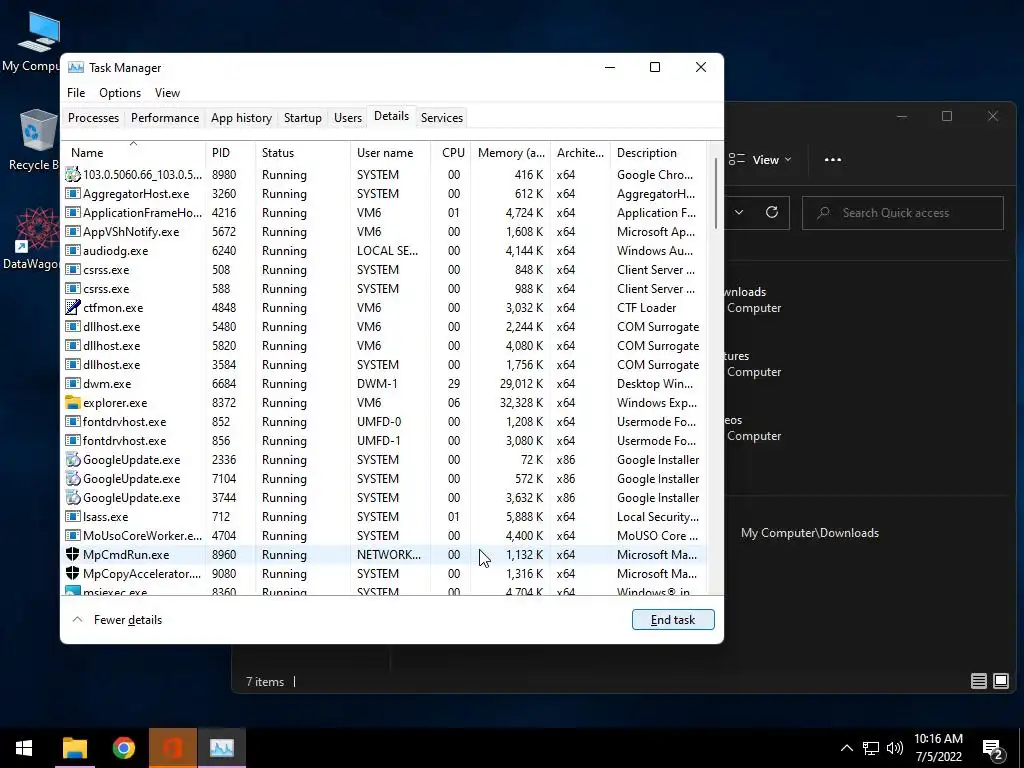Sort by the User name column header

[x=391, y=153]
